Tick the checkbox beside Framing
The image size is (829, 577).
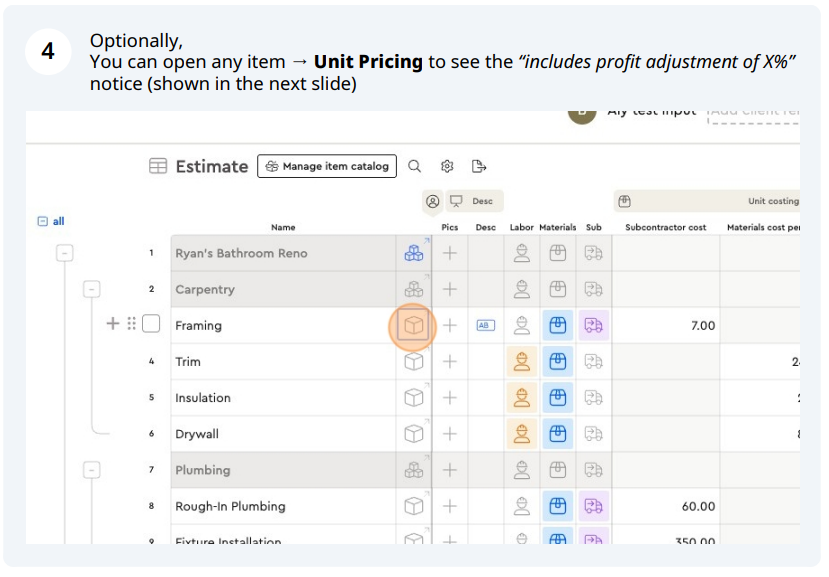pos(151,324)
